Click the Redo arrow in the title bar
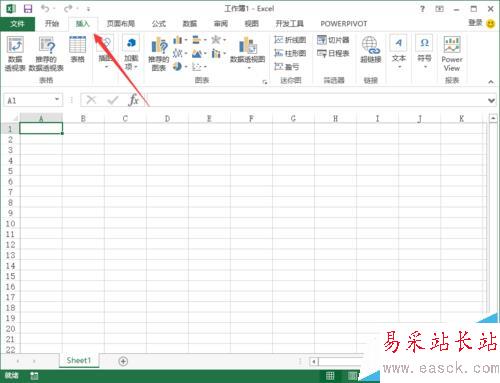 [69, 8]
